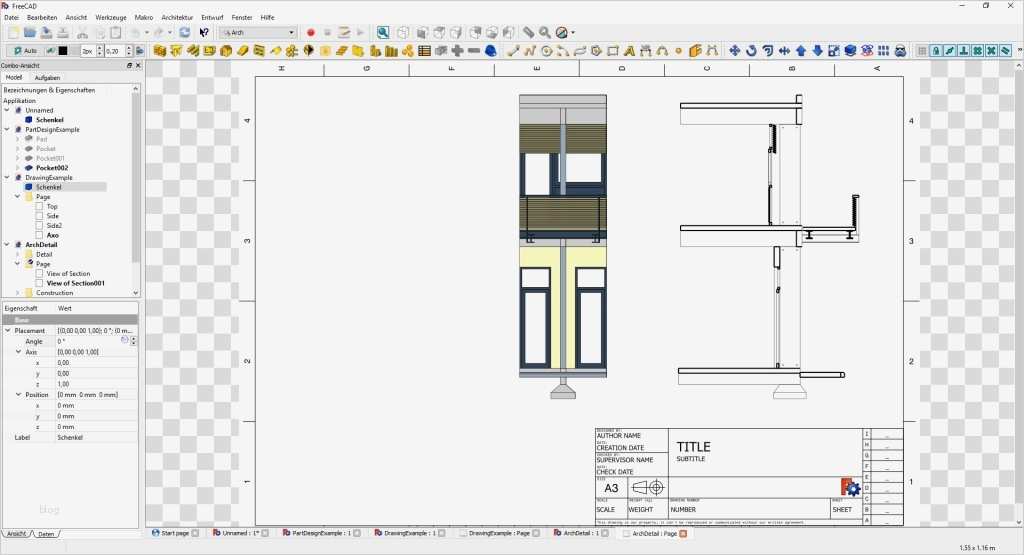Click the box next to Top view
Screen dimensions: 1024x555
[x=39, y=206]
